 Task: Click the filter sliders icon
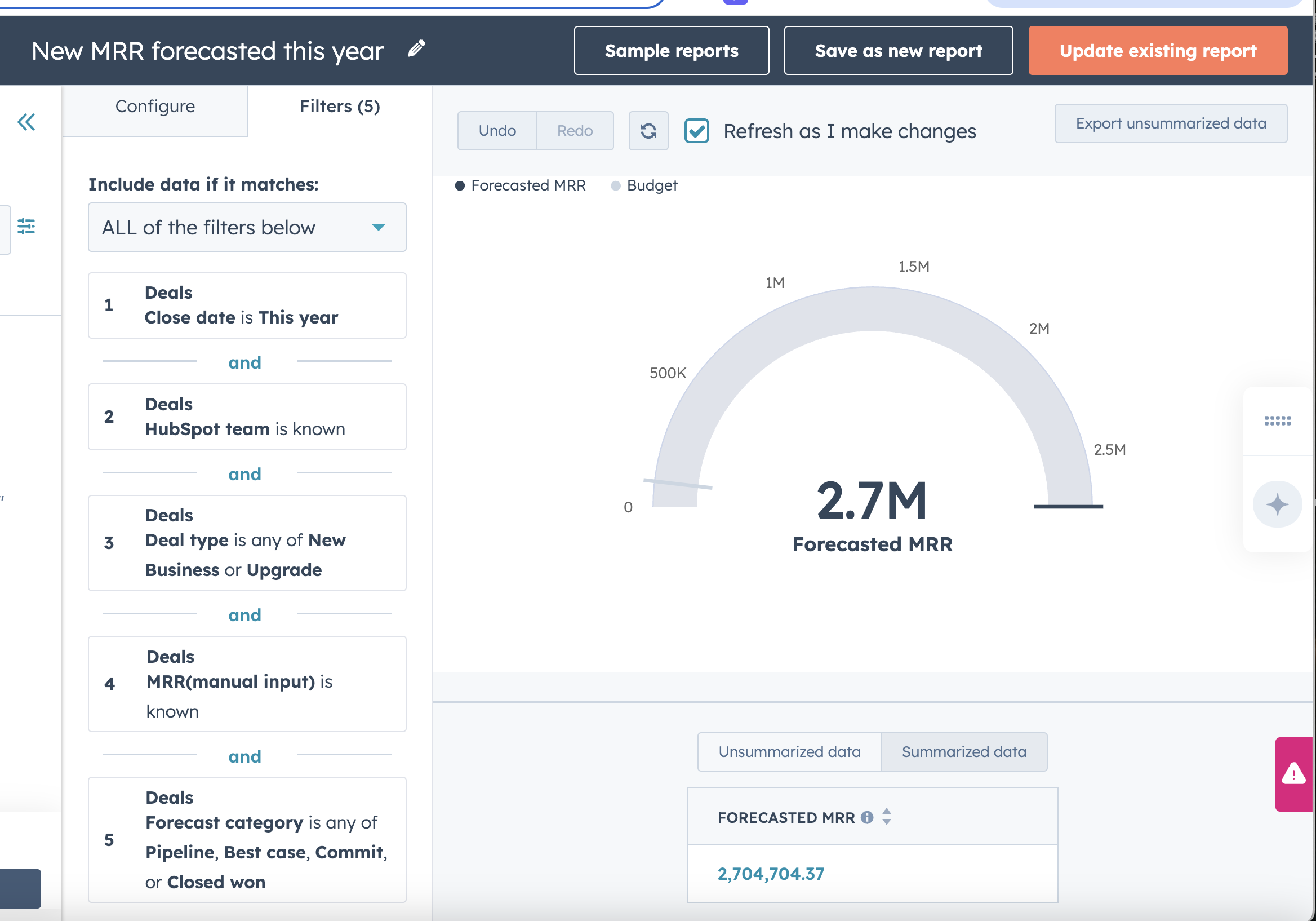click(26, 227)
